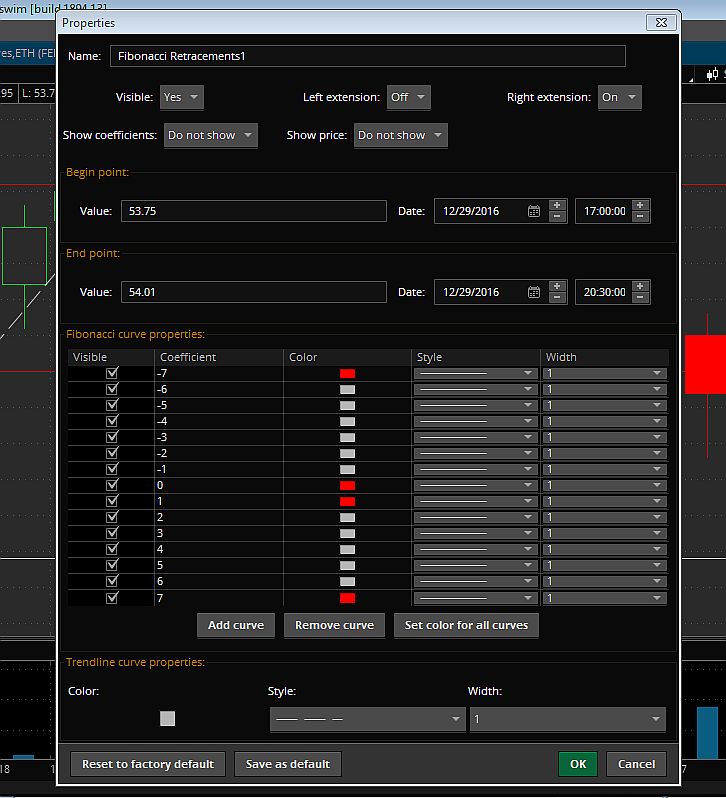Toggle visible checkbox for coefficient 7
This screenshot has width=726, height=798.
click(112, 597)
